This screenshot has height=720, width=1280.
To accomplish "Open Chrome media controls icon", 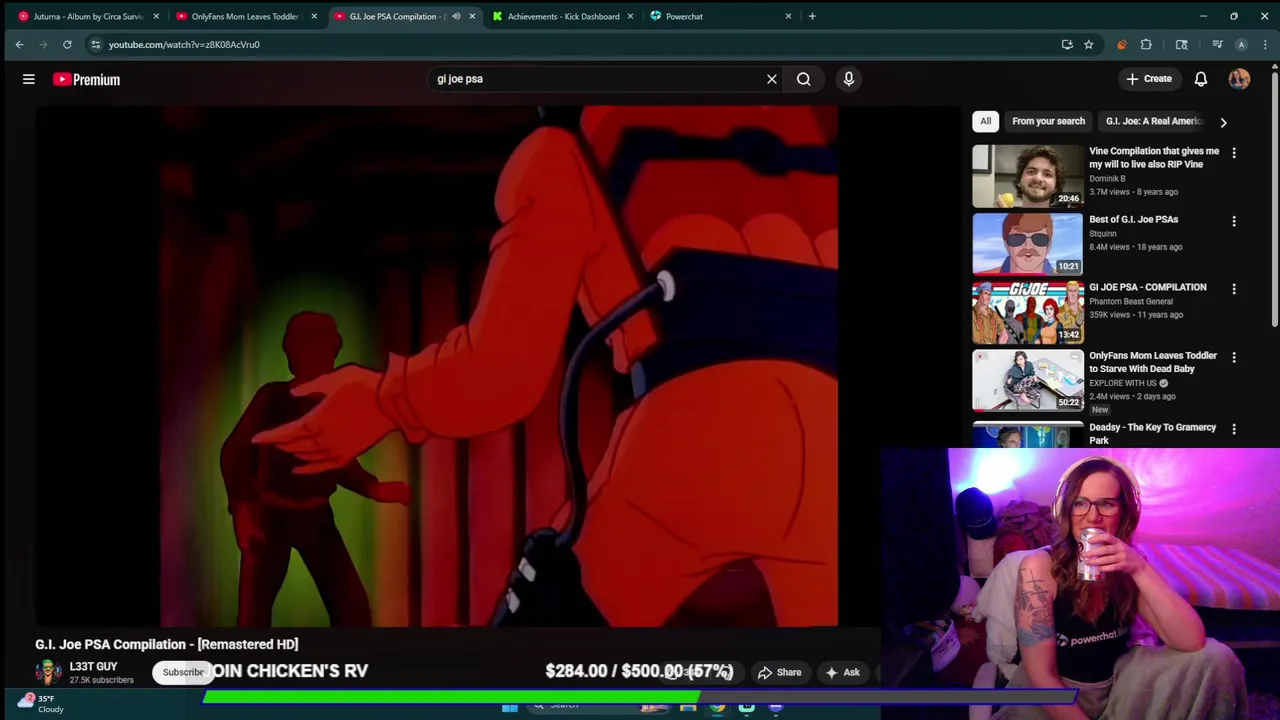I will tap(1217, 44).
